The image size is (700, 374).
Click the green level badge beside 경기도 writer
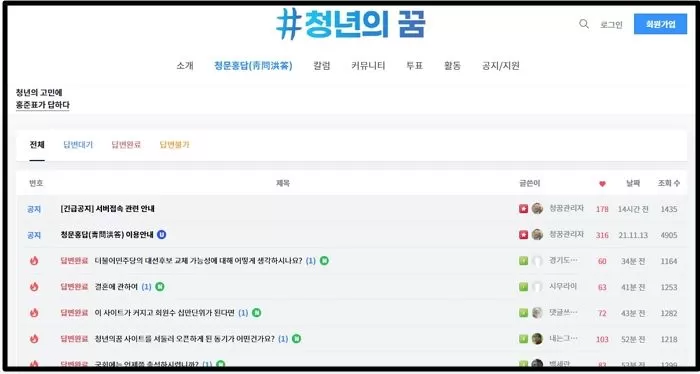tap(523, 261)
